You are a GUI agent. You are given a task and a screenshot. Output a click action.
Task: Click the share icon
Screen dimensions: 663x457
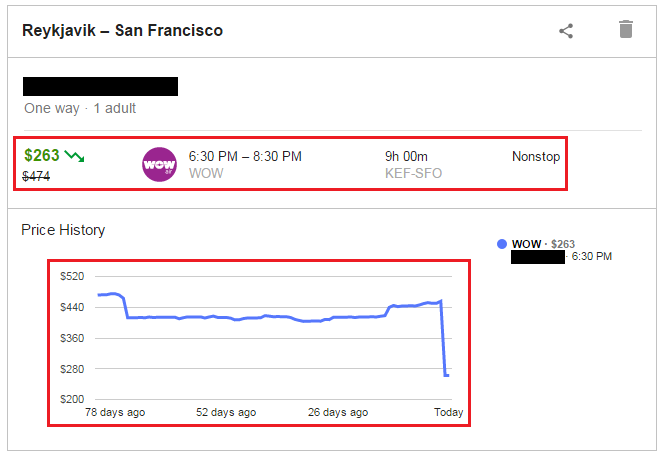566,30
